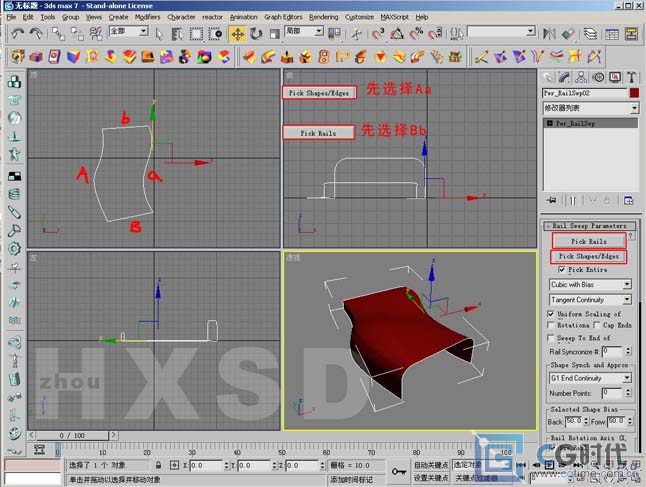Viewport: 646px width, 487px height.
Task: Open the G1 End Continuity dropdown
Action: [590, 378]
